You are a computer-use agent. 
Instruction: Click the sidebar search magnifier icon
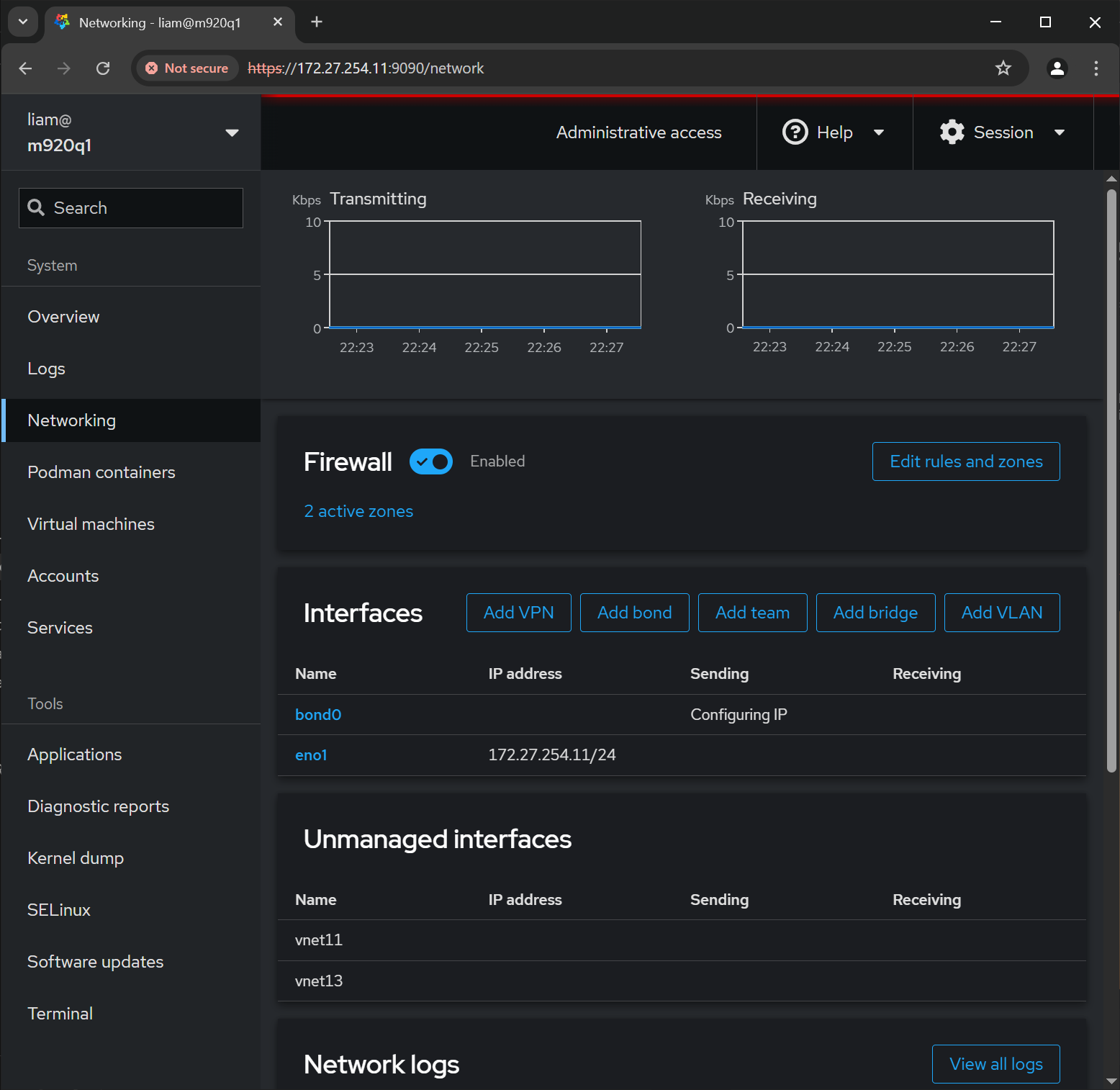click(36, 208)
